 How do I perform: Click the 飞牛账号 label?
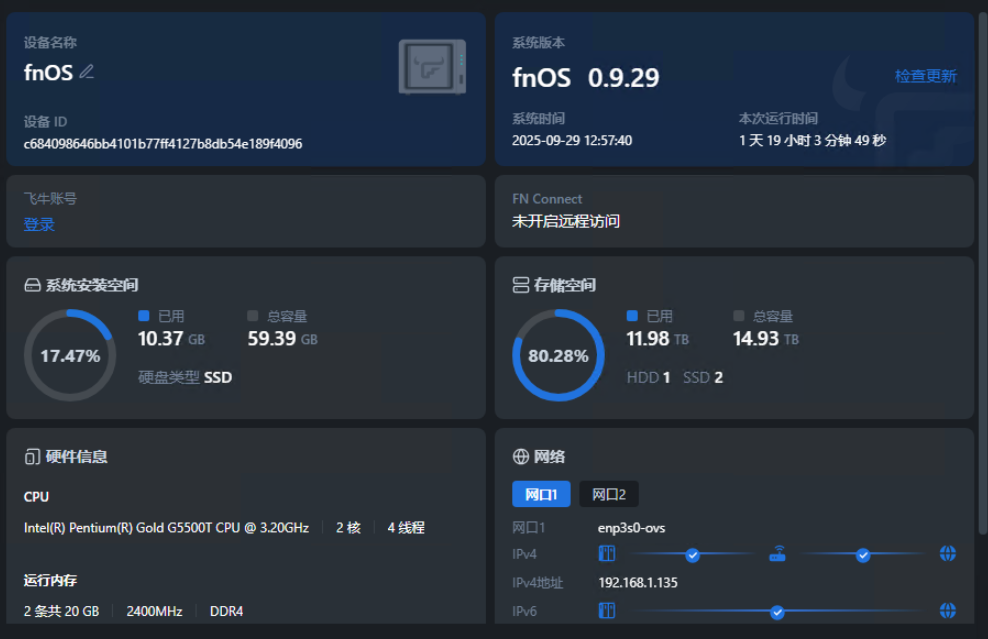pos(50,199)
